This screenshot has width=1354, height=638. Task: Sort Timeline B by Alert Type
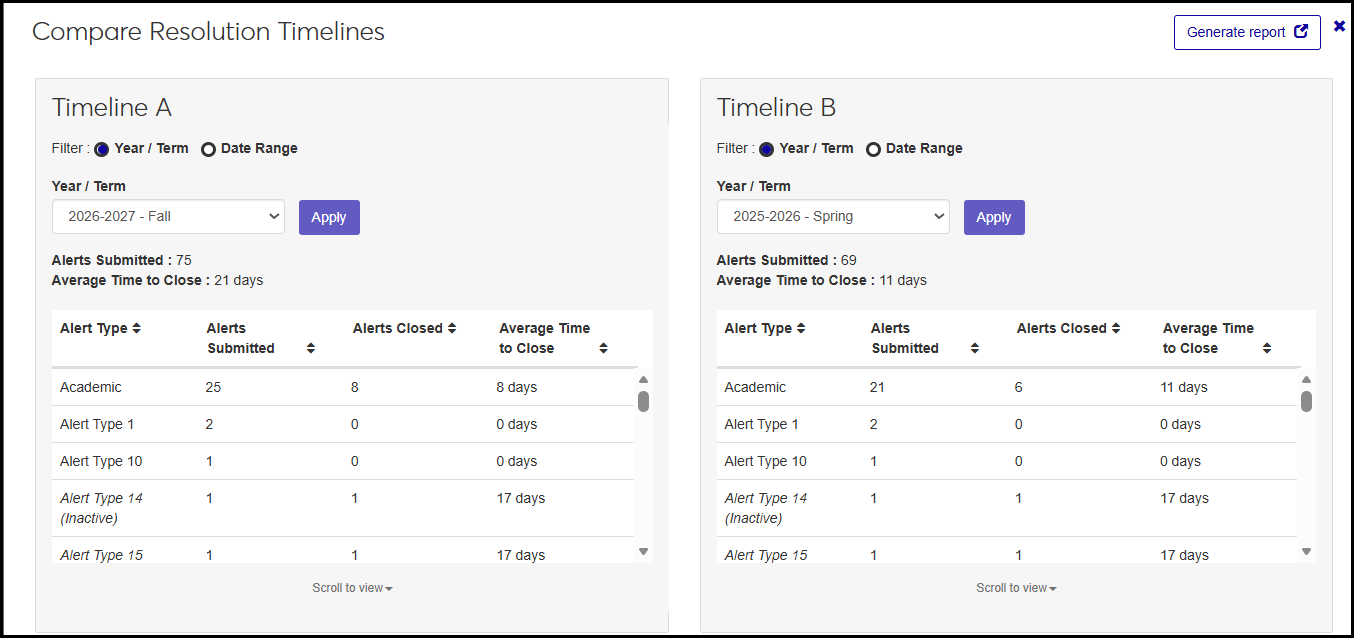click(x=801, y=328)
